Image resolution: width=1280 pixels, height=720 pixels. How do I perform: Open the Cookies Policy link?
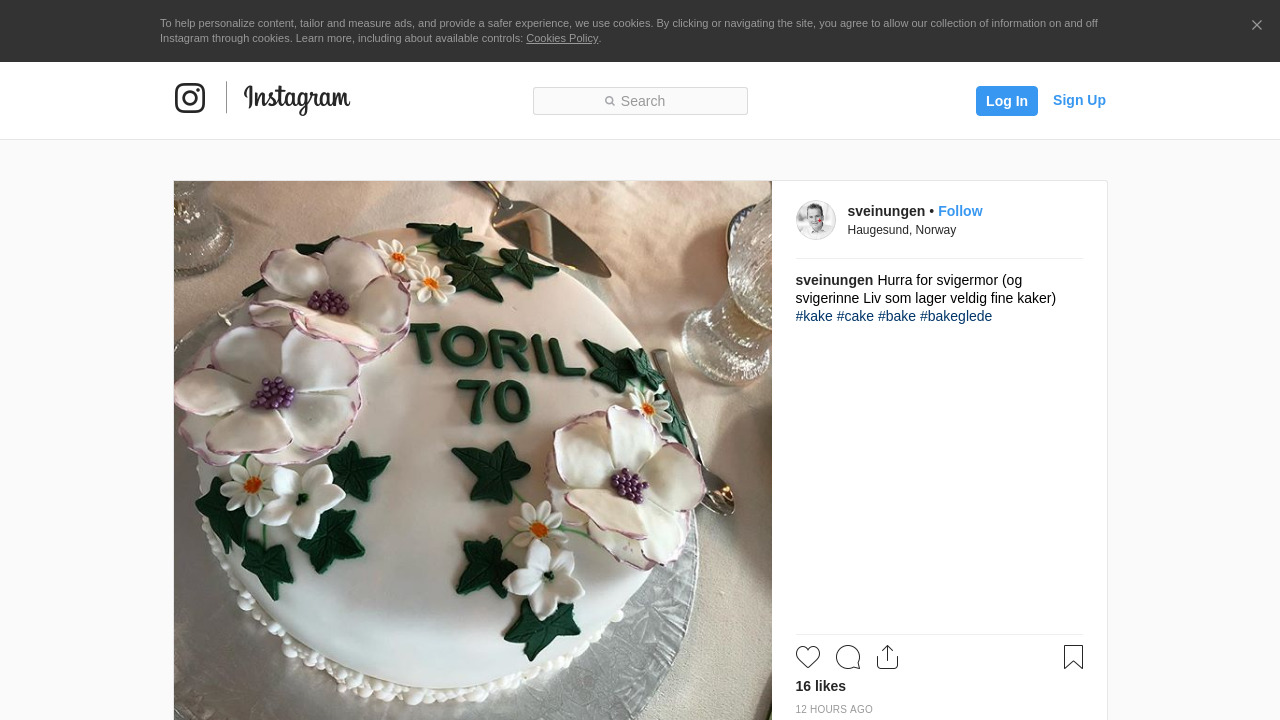point(562,38)
